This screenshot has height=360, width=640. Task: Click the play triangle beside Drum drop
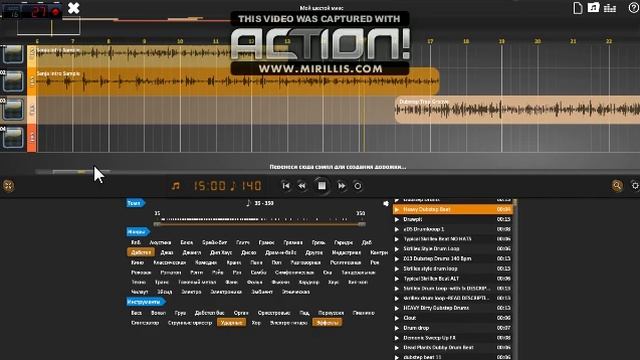tap(397, 328)
